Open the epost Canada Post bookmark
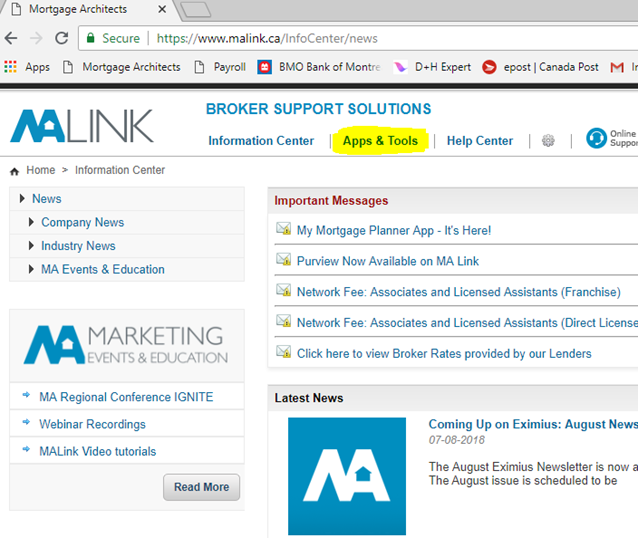Screen dimensions: 638x538 pyautogui.click(x=540, y=67)
